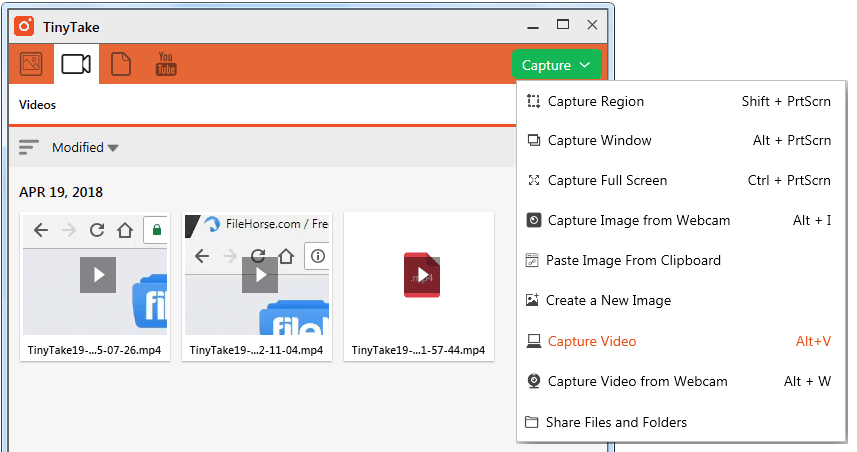
Task: Play the FileHorse.com video thumbnail
Action: 259,275
